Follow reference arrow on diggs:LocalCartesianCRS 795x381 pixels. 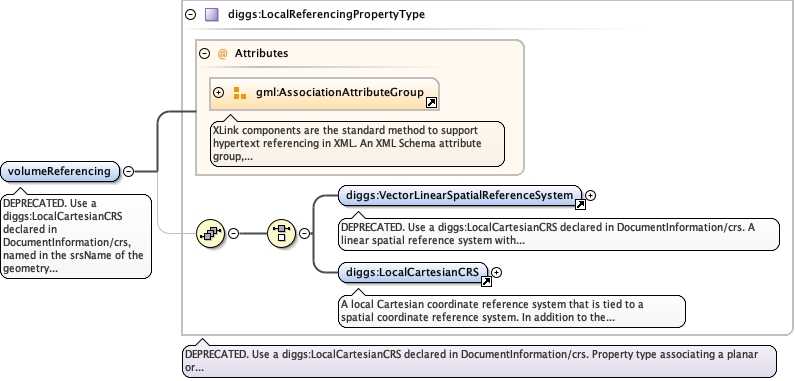486,282
